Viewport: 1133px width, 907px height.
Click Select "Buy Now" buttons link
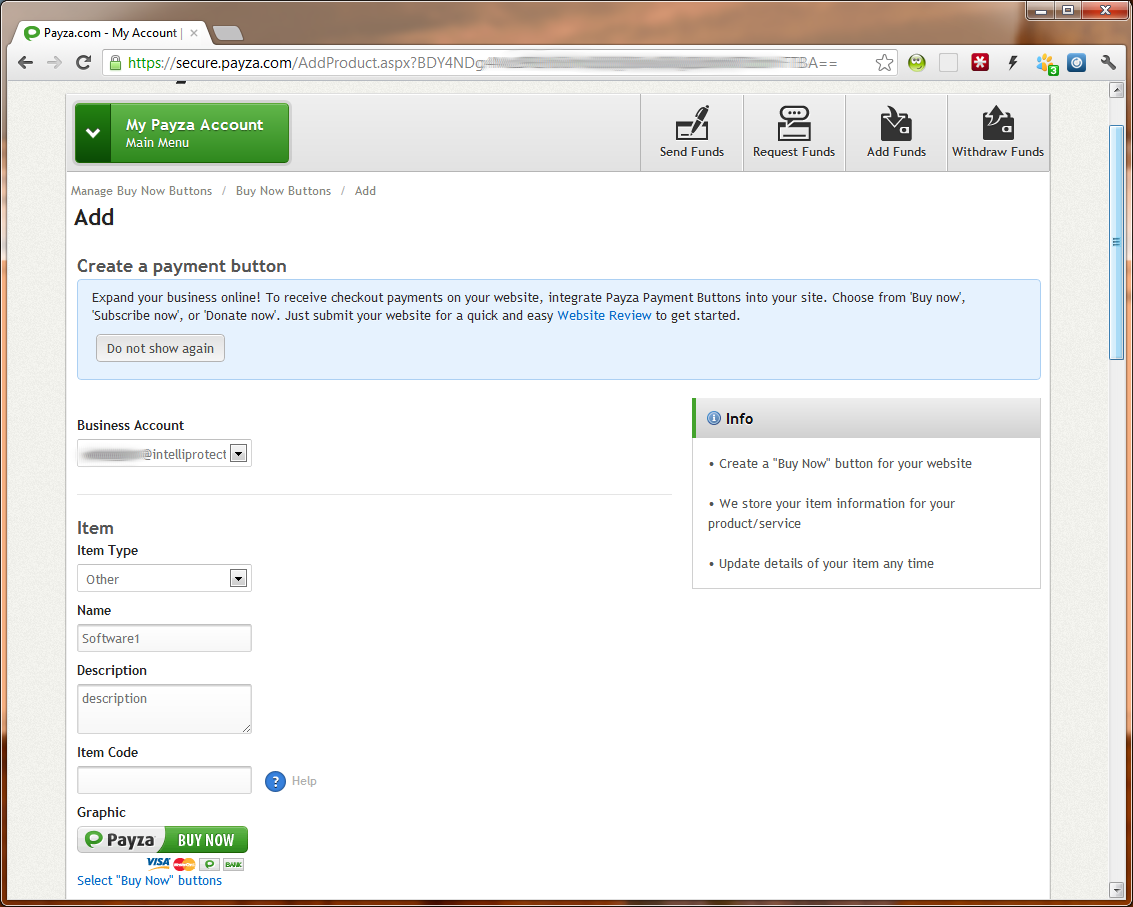coord(150,880)
